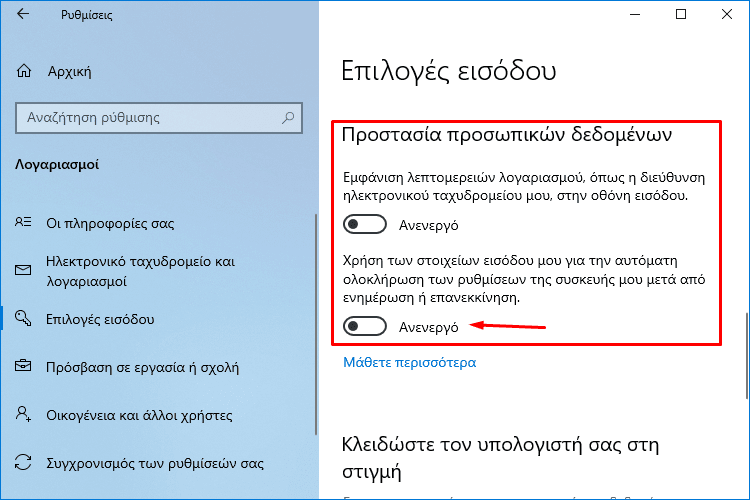Click the magnifier icon in search box
The height and width of the screenshot is (500, 750).
point(288,117)
